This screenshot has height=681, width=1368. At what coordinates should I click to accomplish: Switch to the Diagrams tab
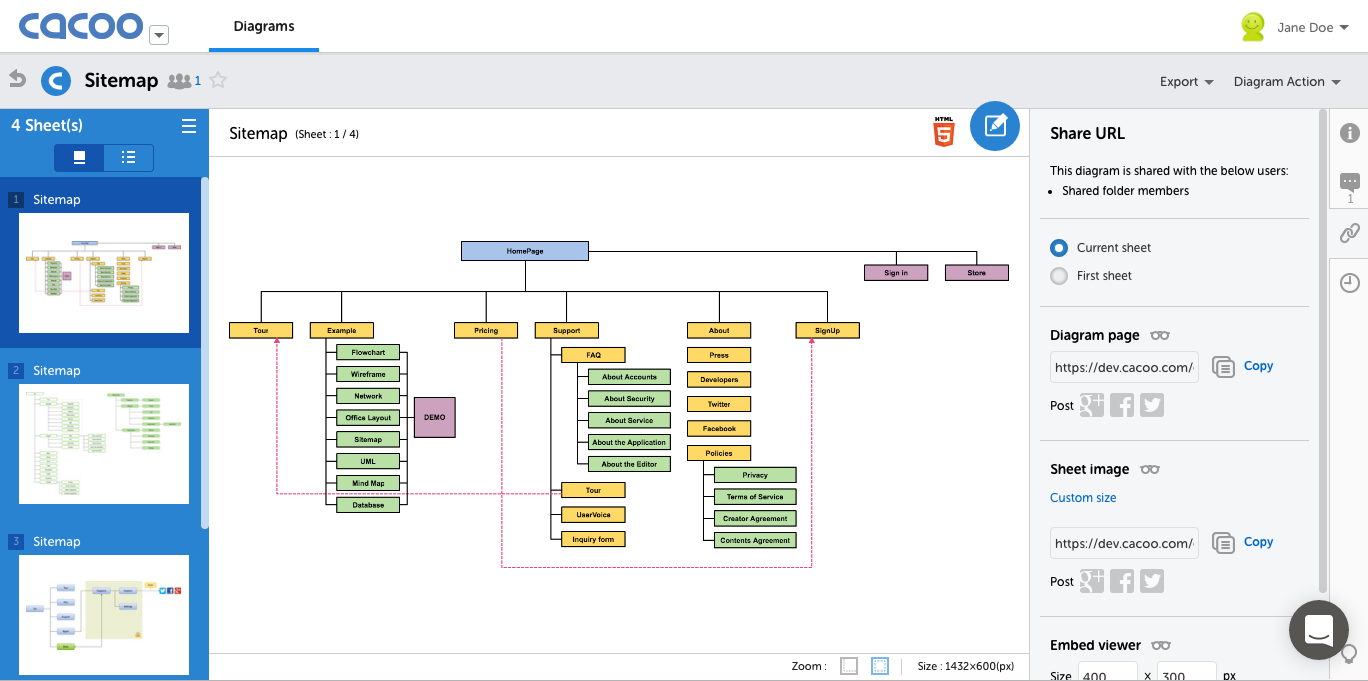click(264, 27)
